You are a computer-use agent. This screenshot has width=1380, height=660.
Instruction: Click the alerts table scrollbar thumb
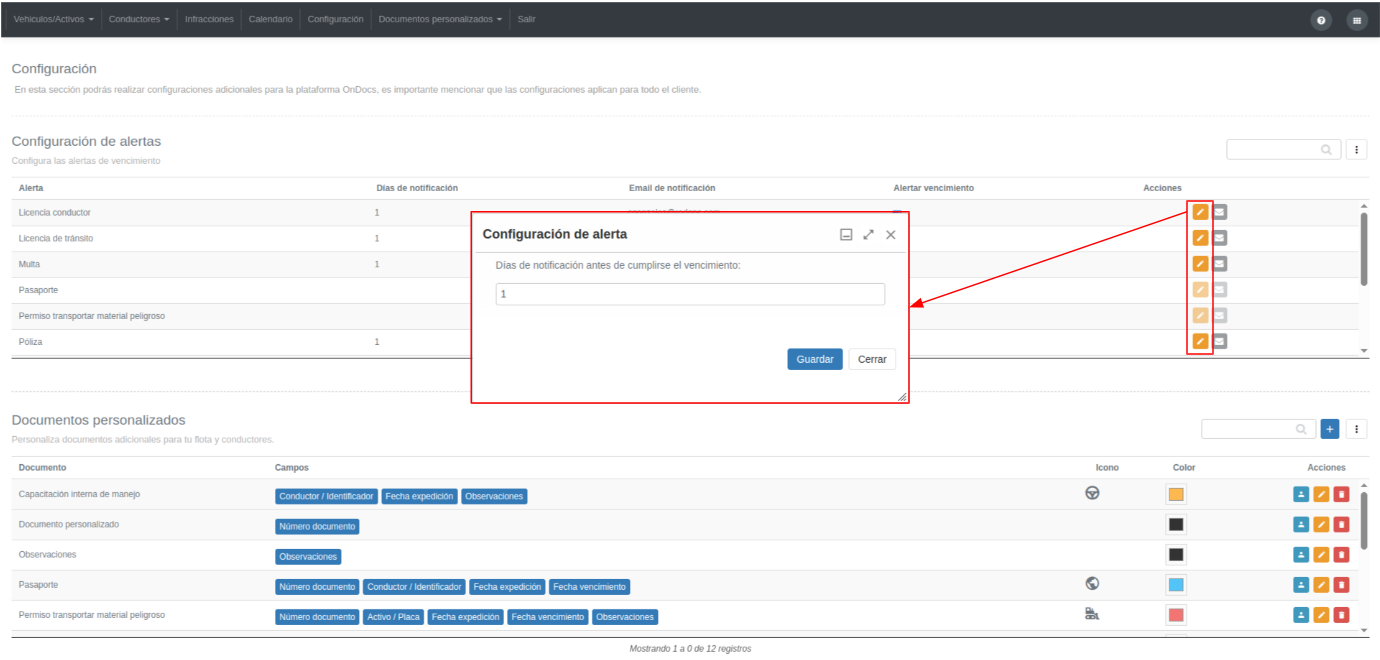[x=1364, y=248]
